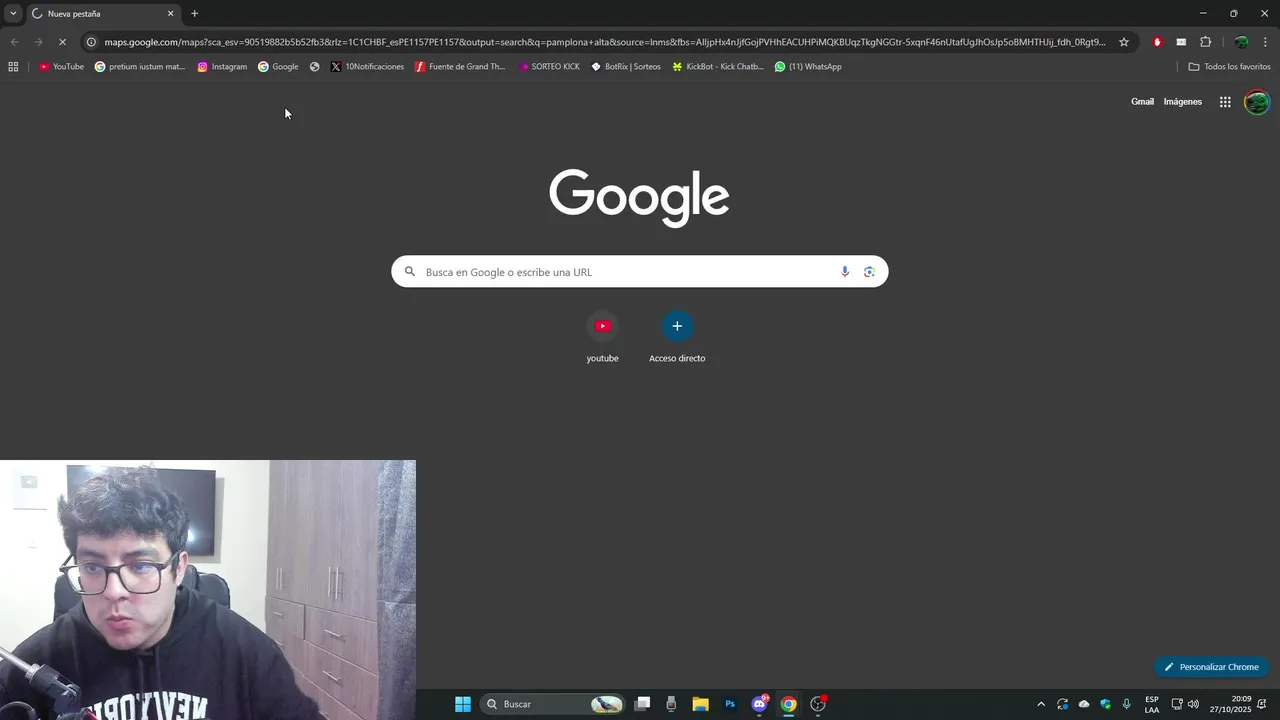This screenshot has width=1280, height=720.
Task: Start voice search with microphone icon
Action: click(845, 272)
